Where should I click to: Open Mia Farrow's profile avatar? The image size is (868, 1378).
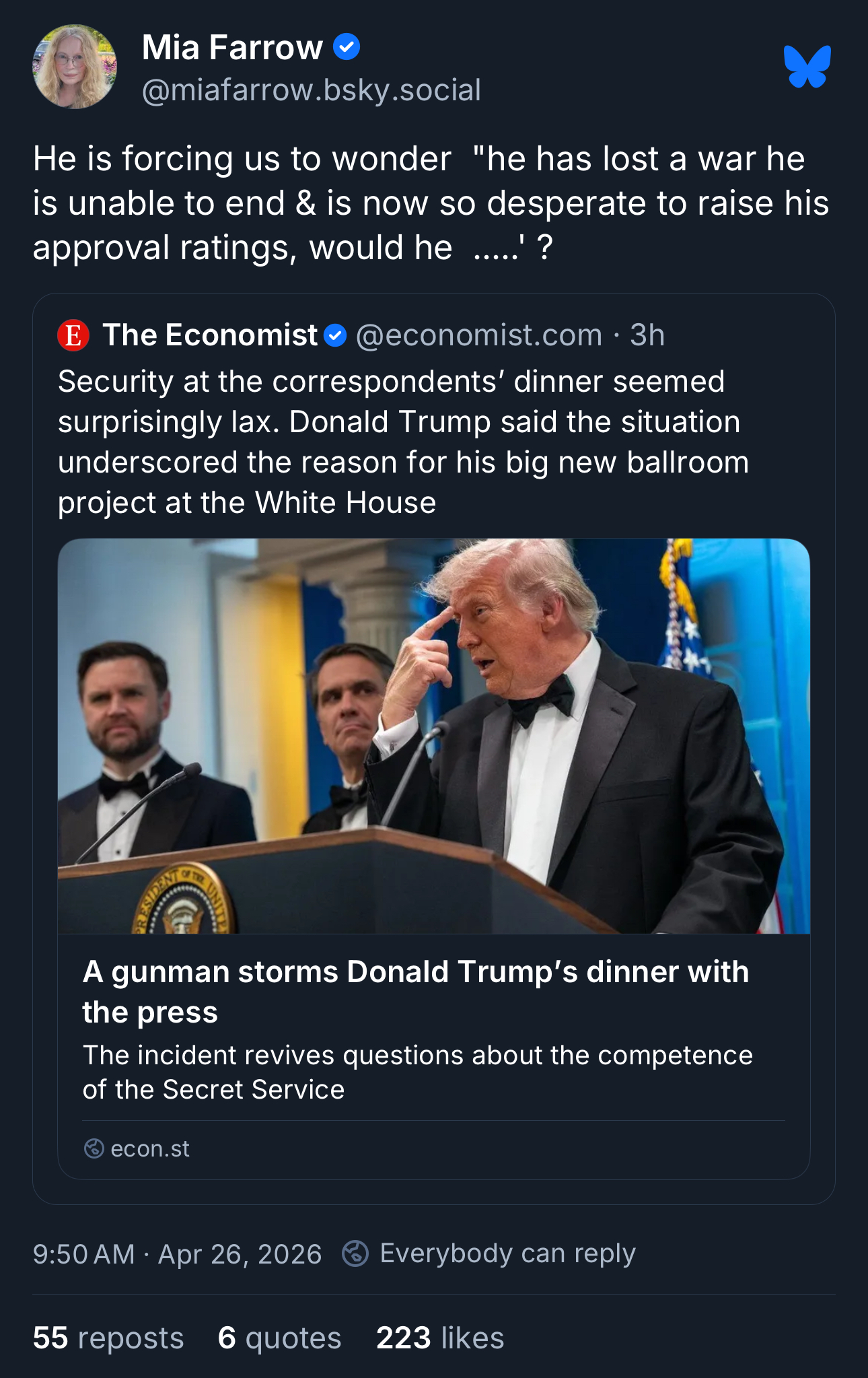click(x=75, y=67)
